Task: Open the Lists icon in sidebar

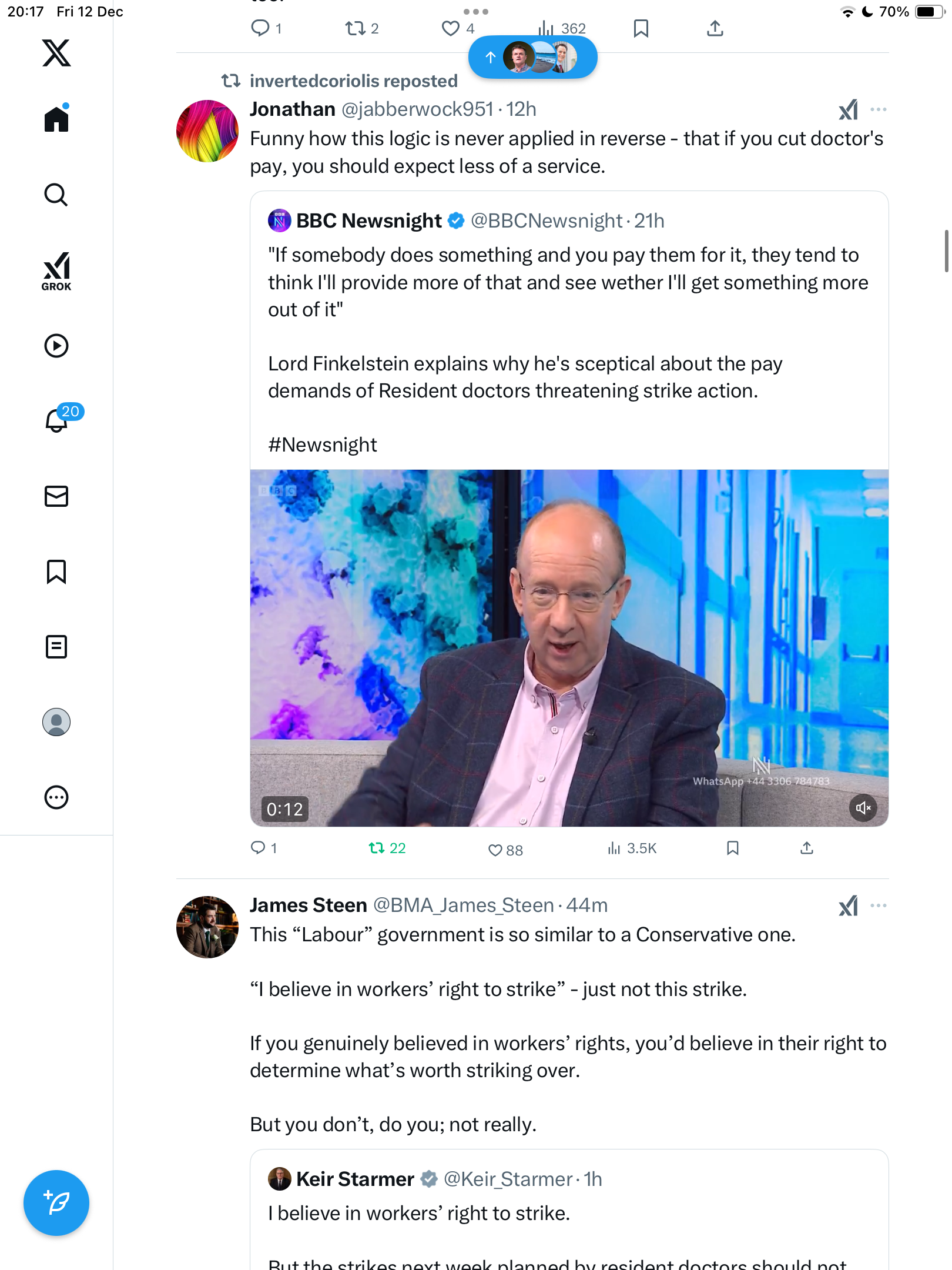Action: (x=56, y=647)
